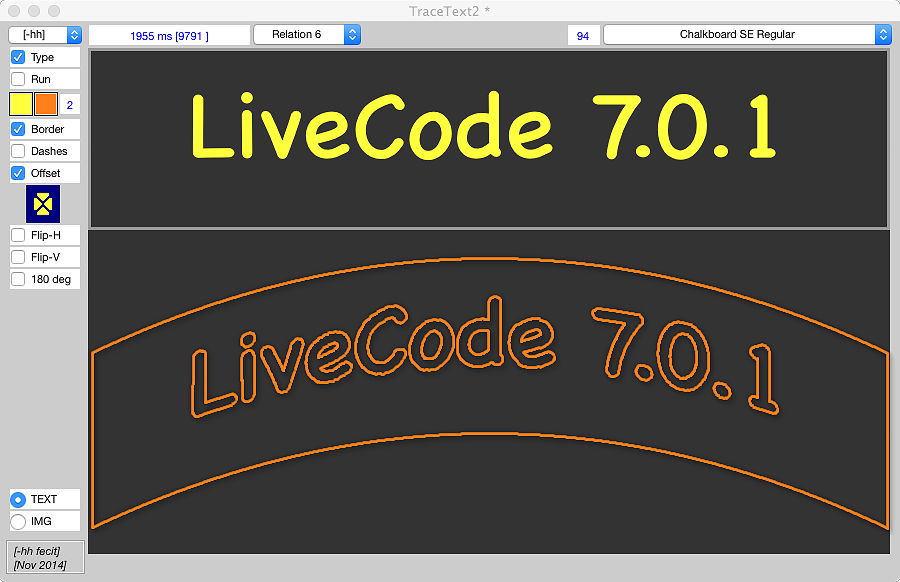This screenshot has height=582, width=900.
Task: Click the yellow color swatch
Action: [21, 104]
